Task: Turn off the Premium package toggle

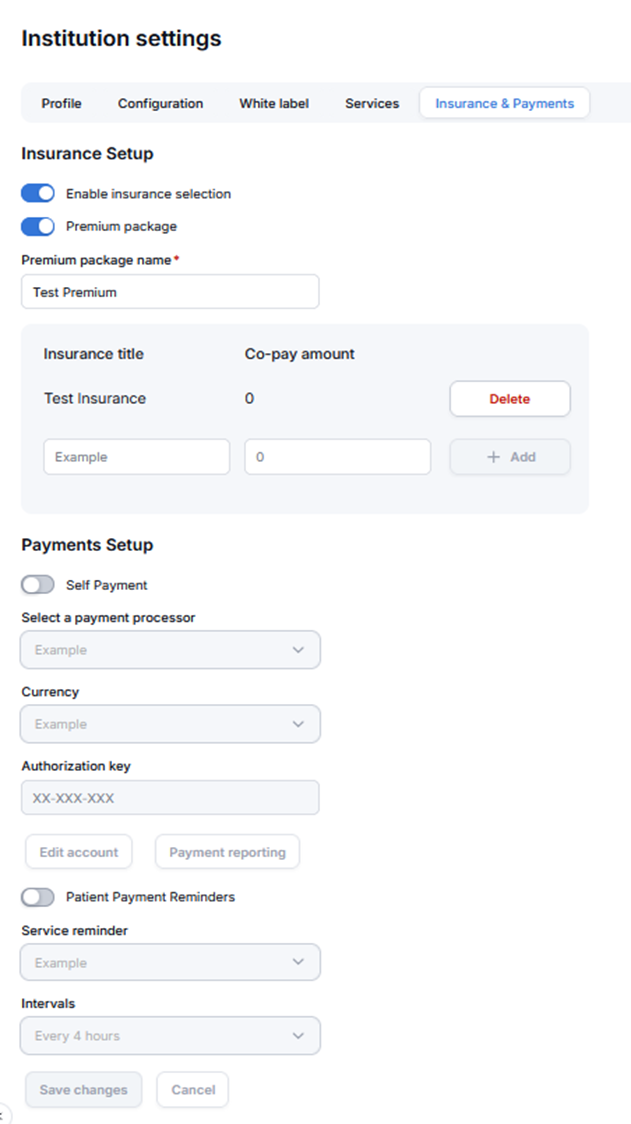Action: click(38, 226)
